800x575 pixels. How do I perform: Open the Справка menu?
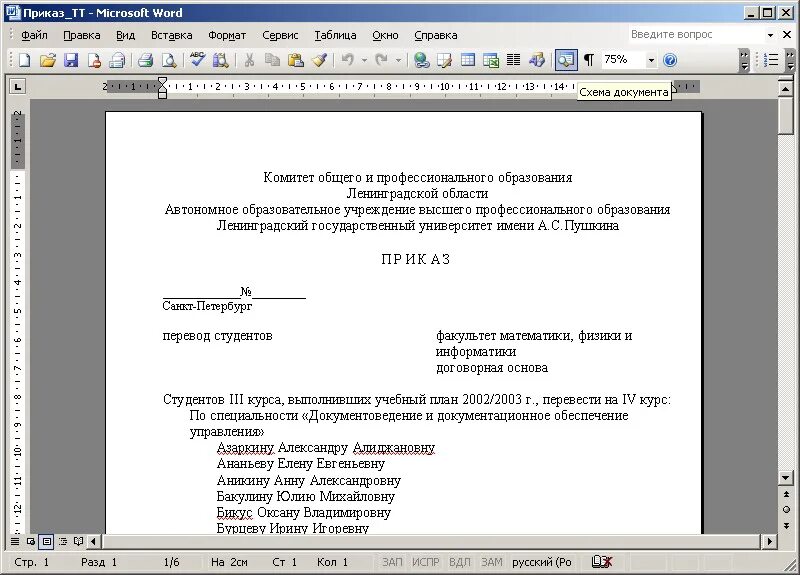pyautogui.click(x=436, y=35)
